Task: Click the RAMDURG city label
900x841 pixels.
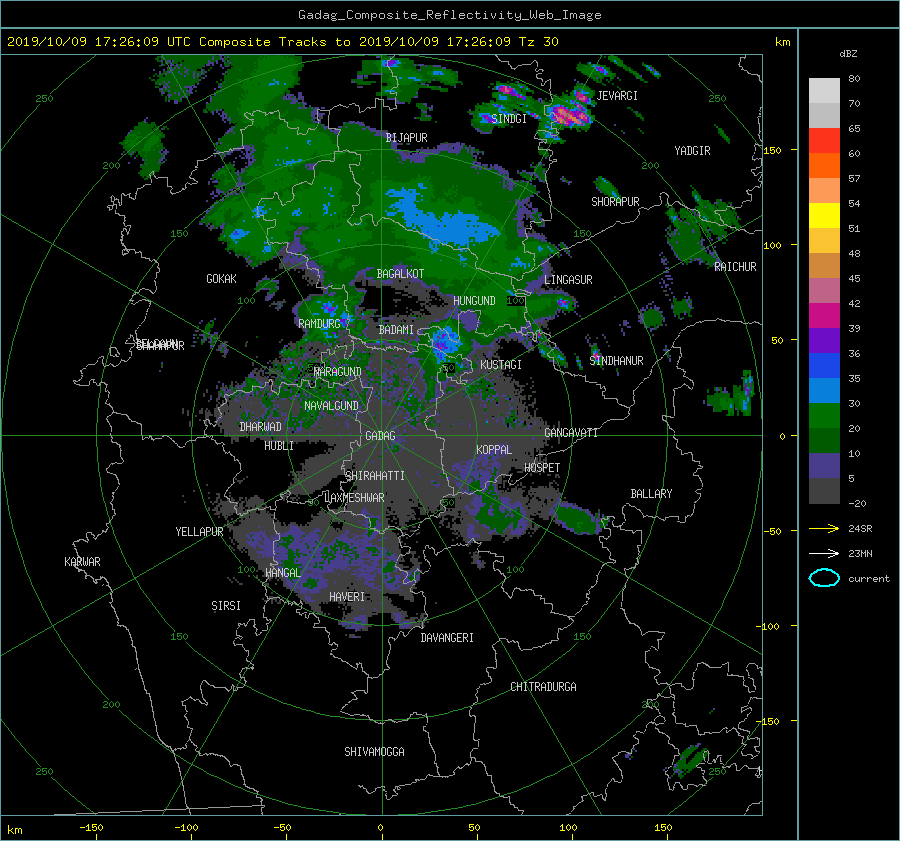Action: (x=319, y=324)
